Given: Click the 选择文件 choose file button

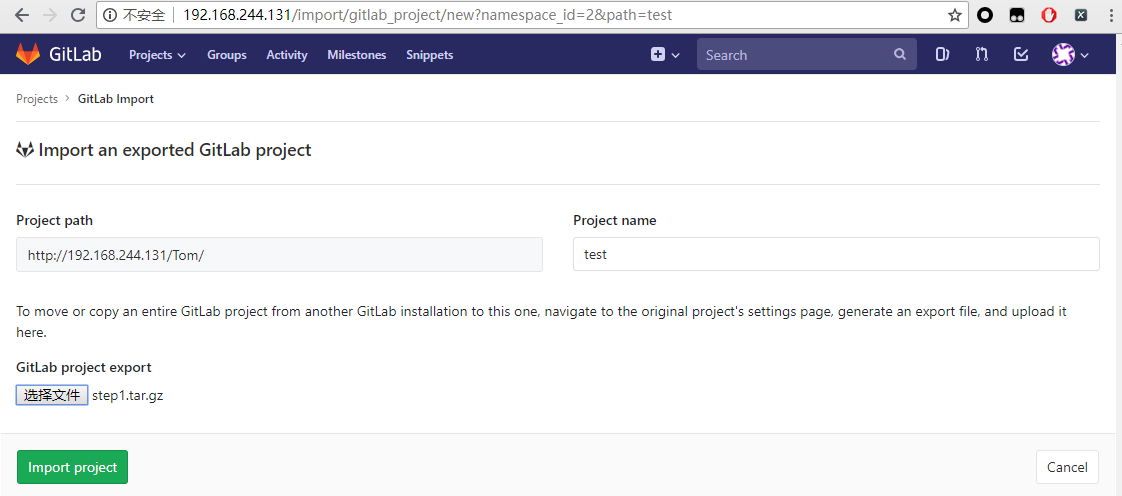Looking at the screenshot, I should click(x=52, y=395).
